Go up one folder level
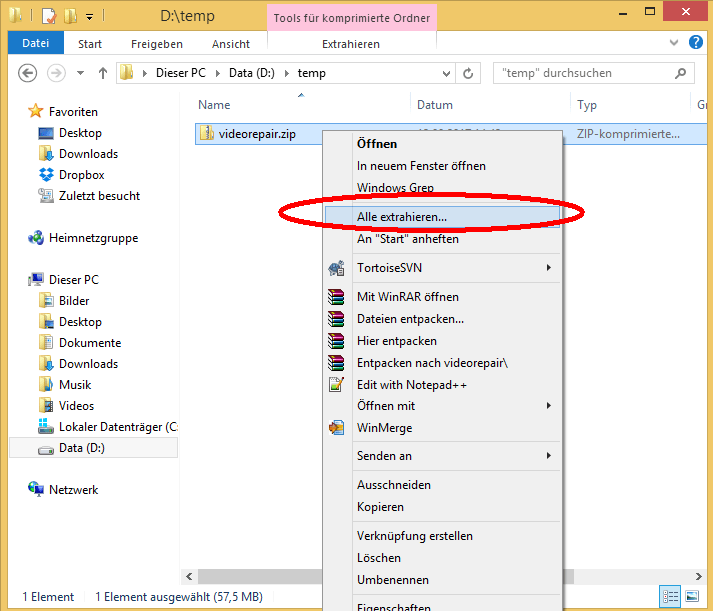Viewport: 713px width, 611px height. pos(103,73)
